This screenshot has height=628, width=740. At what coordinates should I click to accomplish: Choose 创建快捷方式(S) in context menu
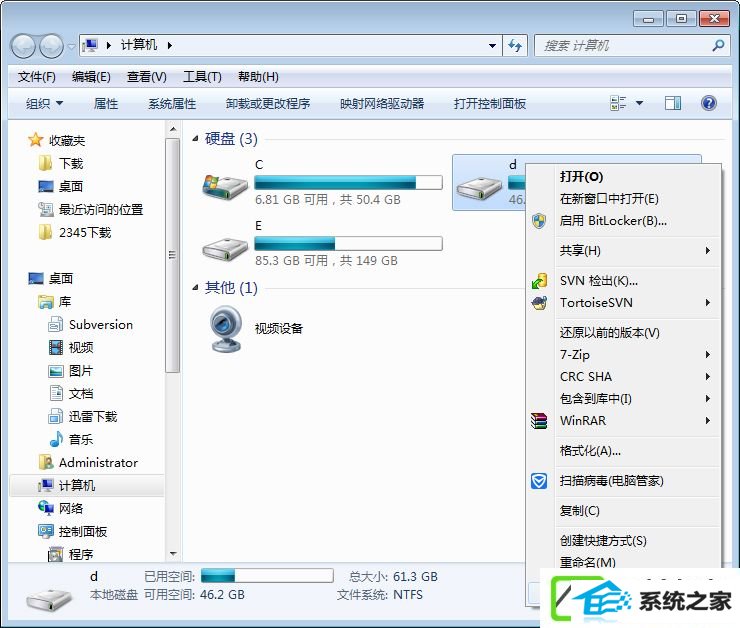click(623, 541)
